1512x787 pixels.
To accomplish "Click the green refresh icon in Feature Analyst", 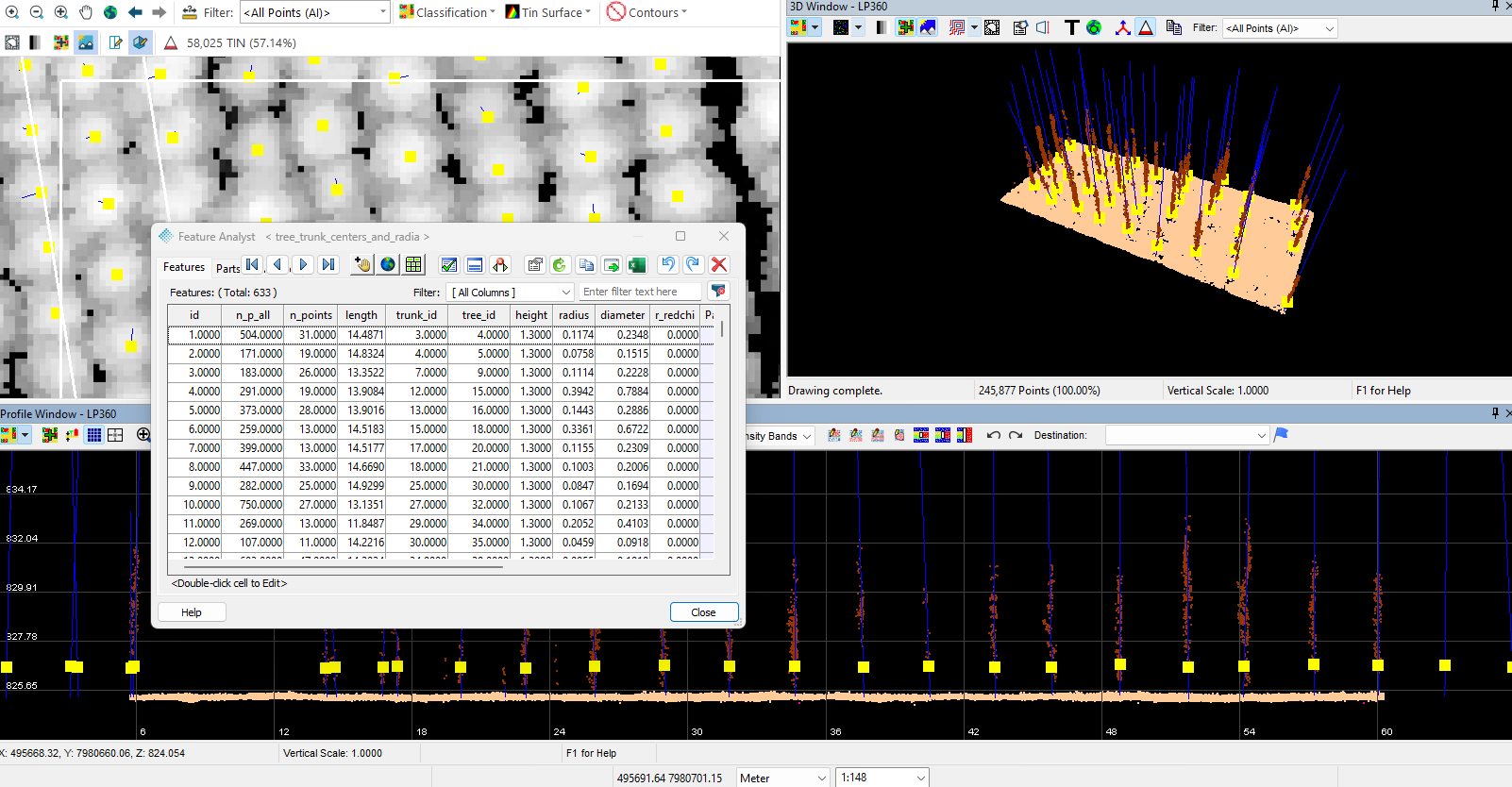I will [560, 265].
